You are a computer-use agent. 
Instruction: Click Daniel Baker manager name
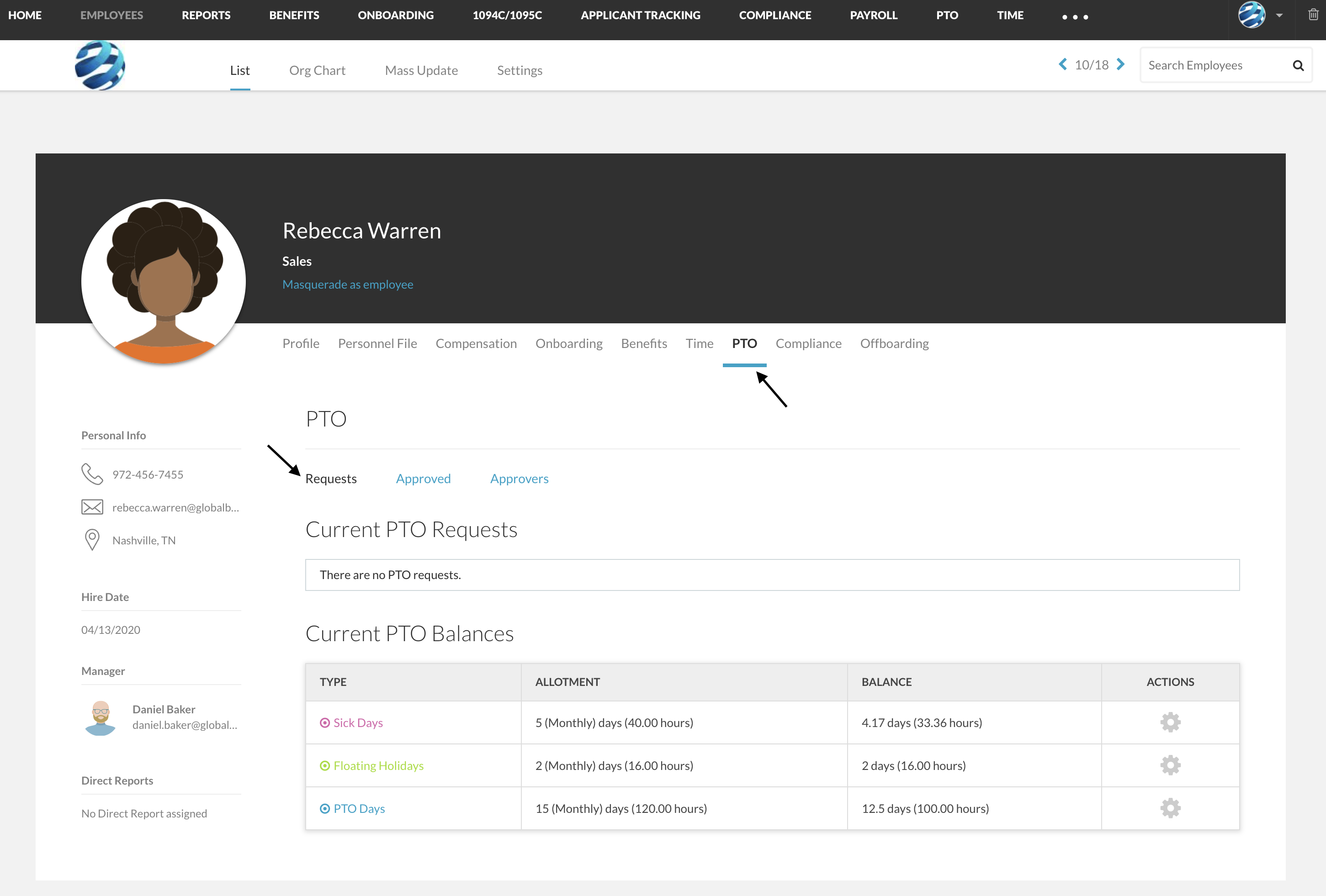tap(164, 709)
